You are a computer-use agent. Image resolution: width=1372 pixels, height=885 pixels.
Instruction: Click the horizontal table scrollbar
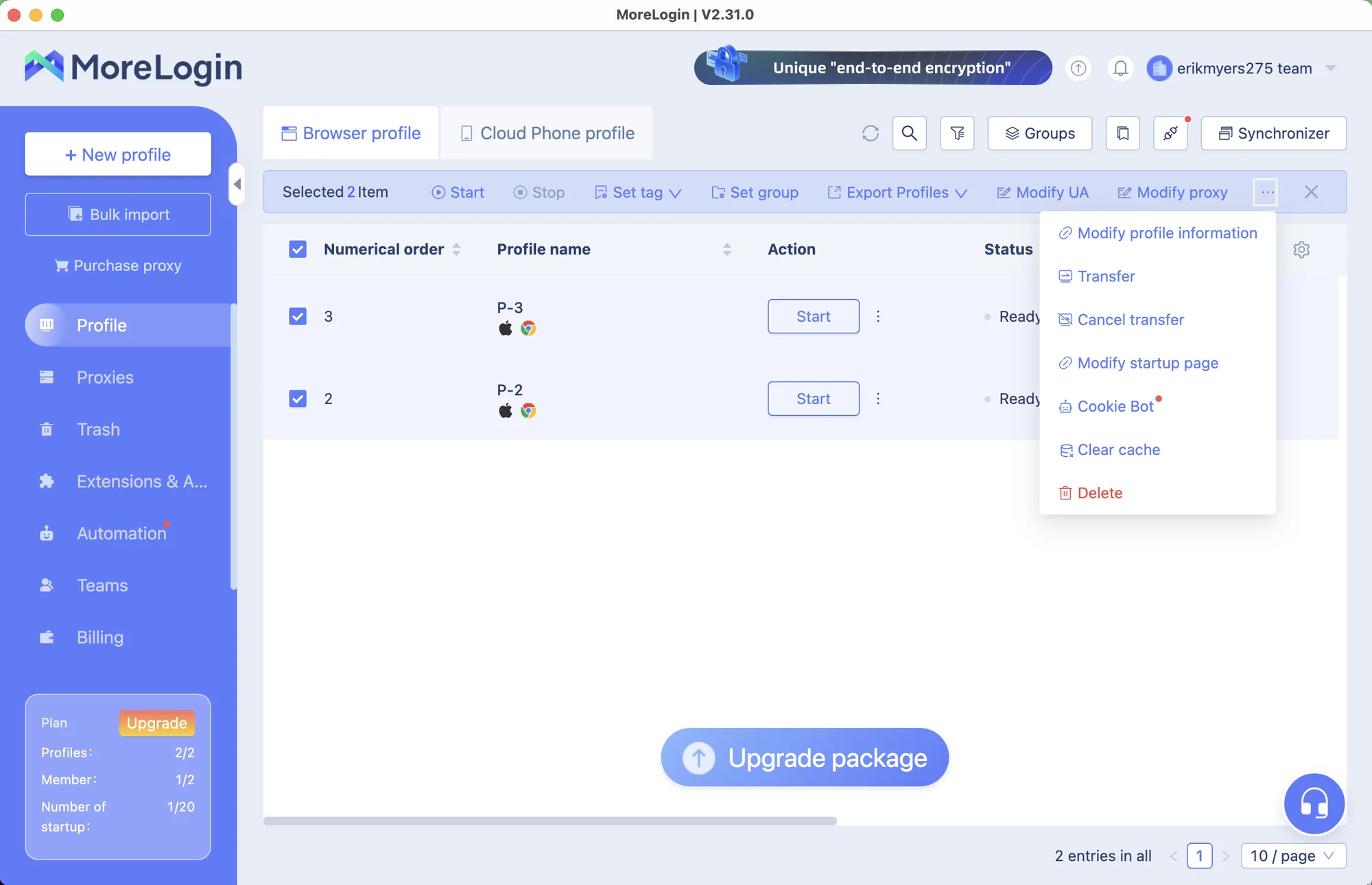pyautogui.click(x=549, y=821)
